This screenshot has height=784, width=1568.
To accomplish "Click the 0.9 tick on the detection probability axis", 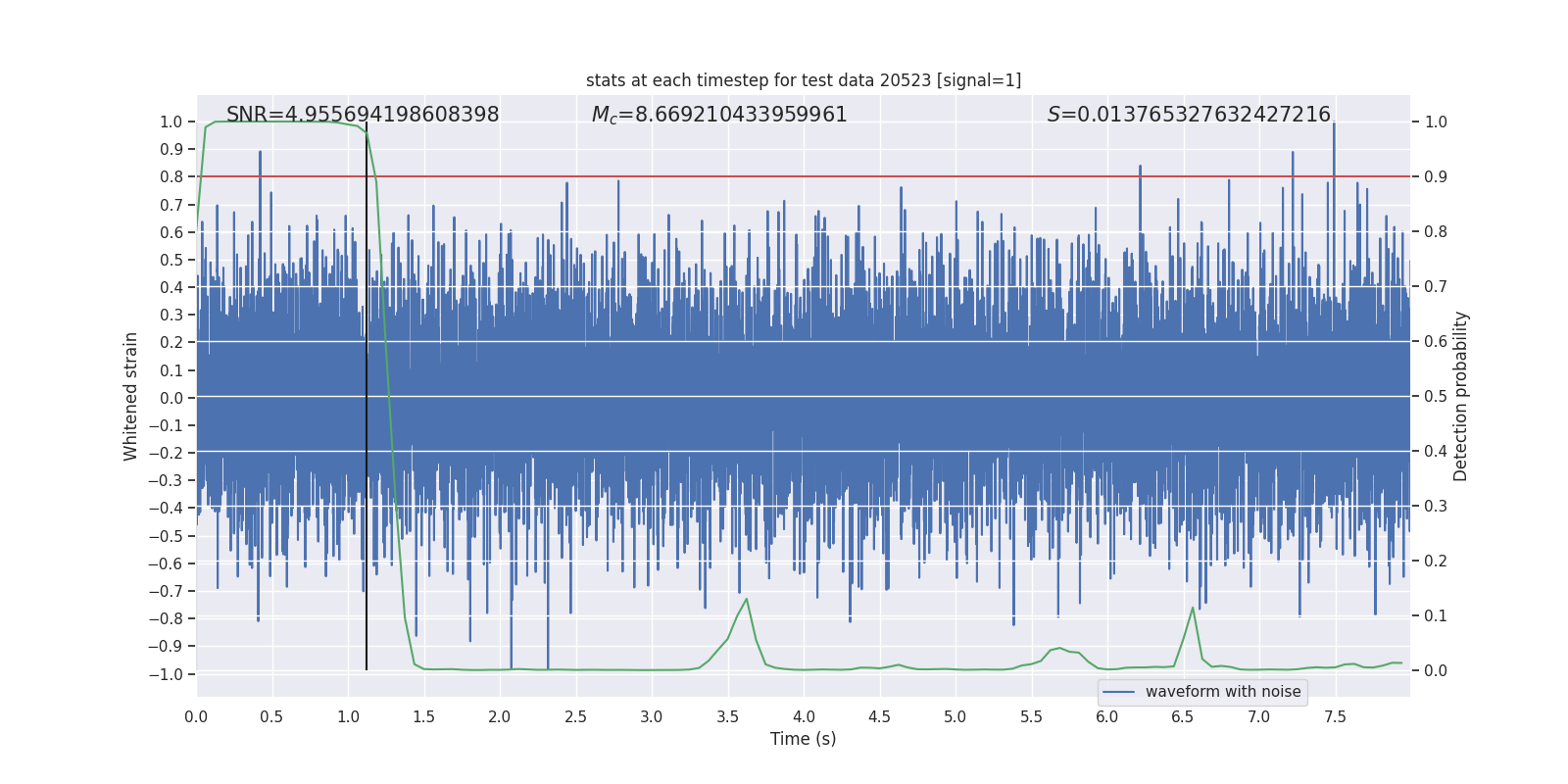I will pyautogui.click(x=1436, y=177).
